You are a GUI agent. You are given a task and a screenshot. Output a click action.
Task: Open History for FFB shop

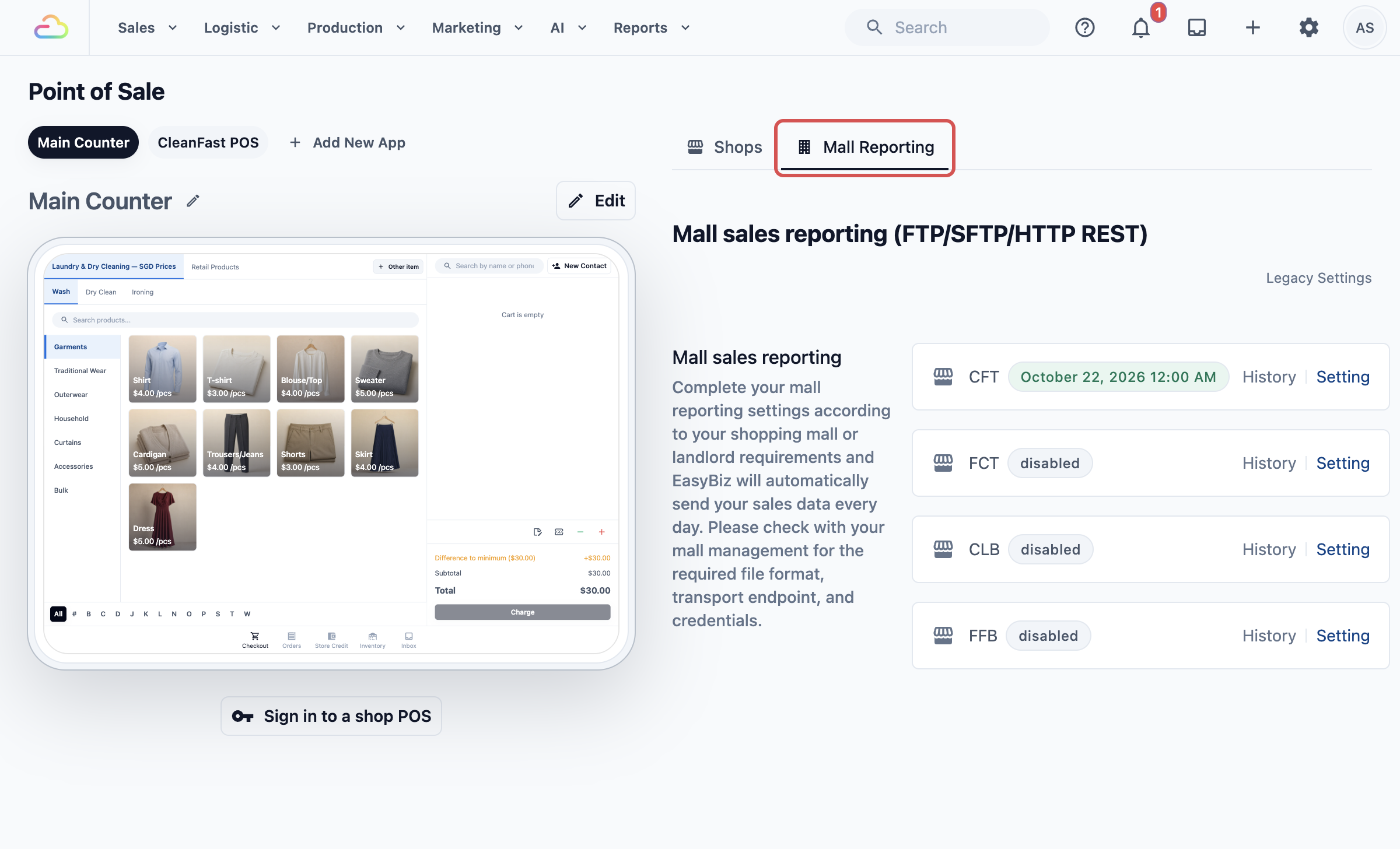click(1269, 636)
